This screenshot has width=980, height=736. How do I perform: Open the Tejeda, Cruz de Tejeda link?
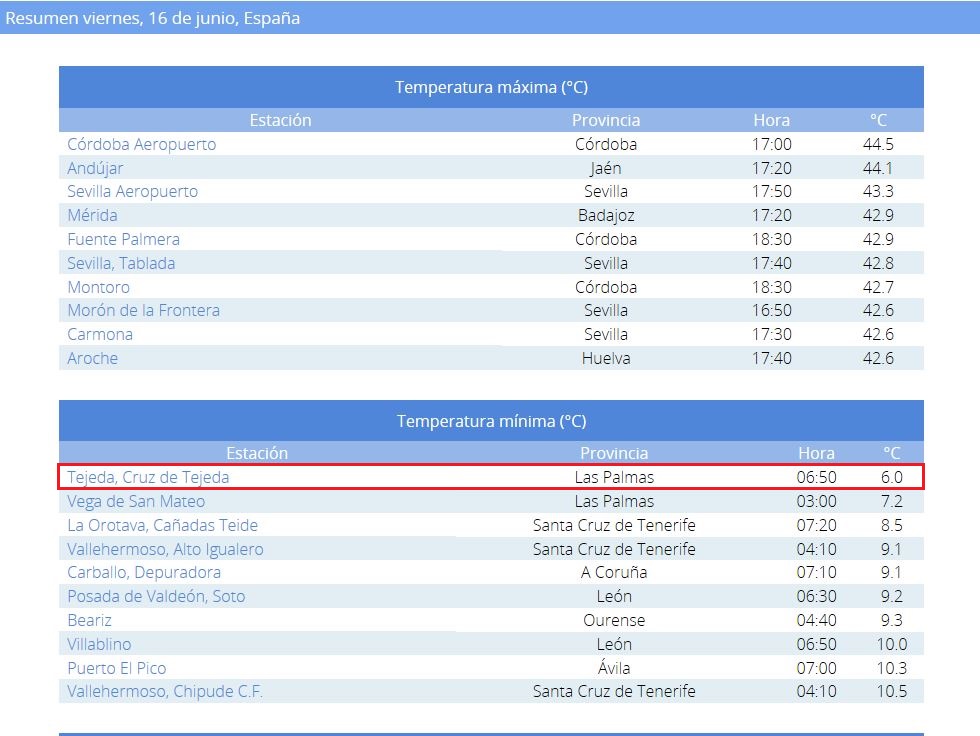(x=148, y=477)
